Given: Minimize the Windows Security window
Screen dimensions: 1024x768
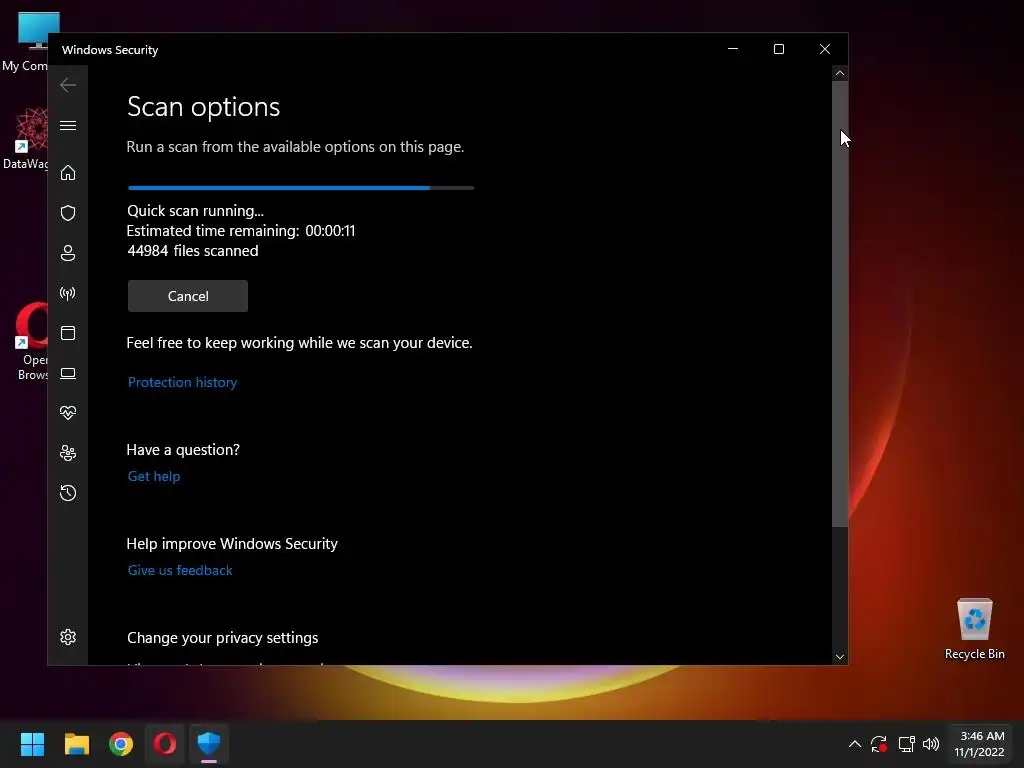Looking at the screenshot, I should point(733,49).
